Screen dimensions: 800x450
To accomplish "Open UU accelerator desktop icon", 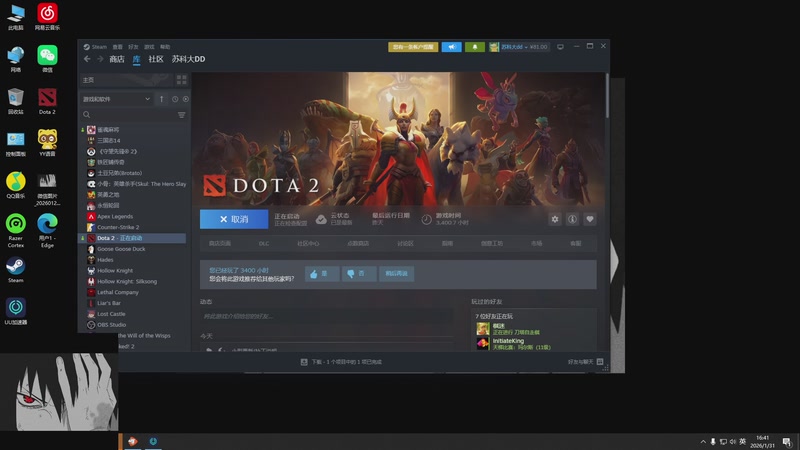I will point(16,312).
